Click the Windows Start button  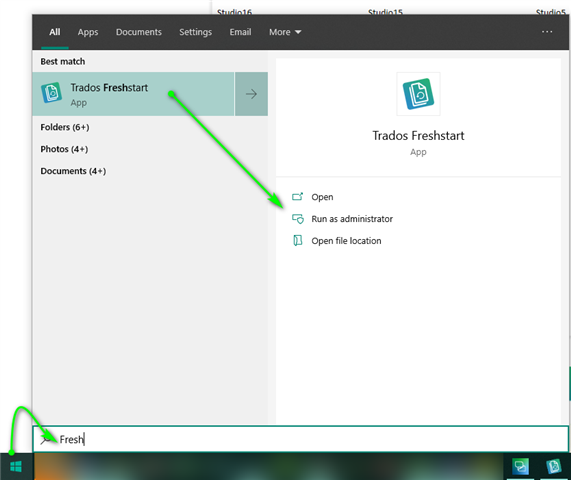16,467
